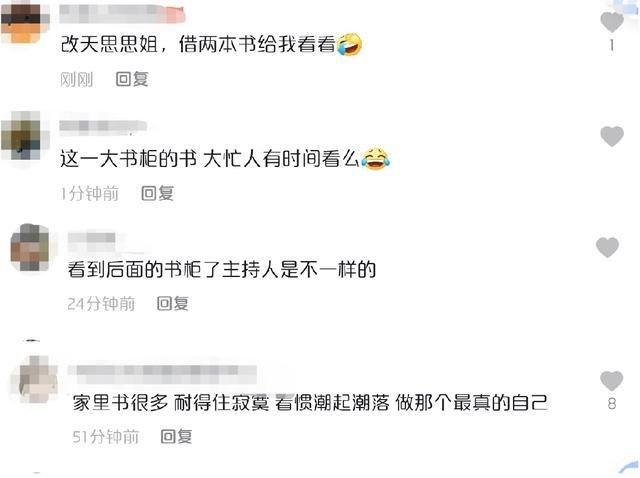Image resolution: width=640 pixels, height=478 pixels.
Task: Reply to the comment posted 1分钟前
Action: [x=157, y=193]
